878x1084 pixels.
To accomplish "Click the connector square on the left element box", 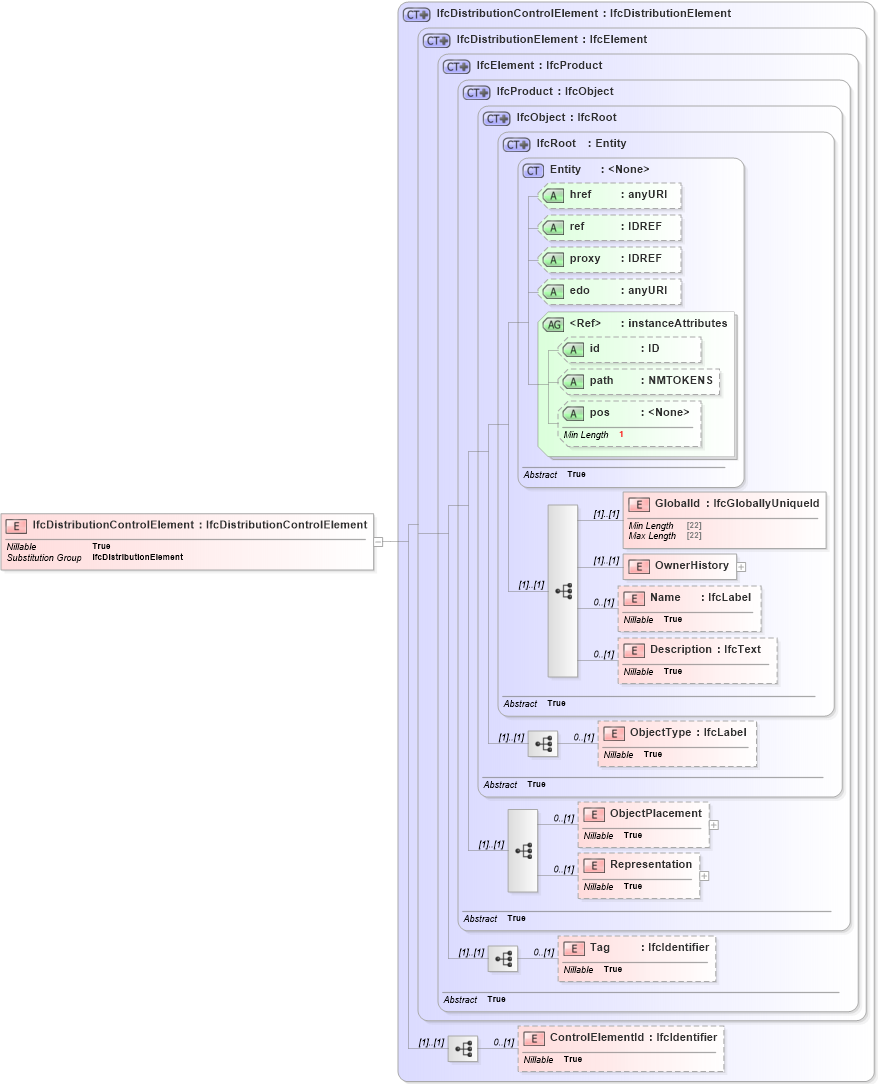I will click(377, 541).
